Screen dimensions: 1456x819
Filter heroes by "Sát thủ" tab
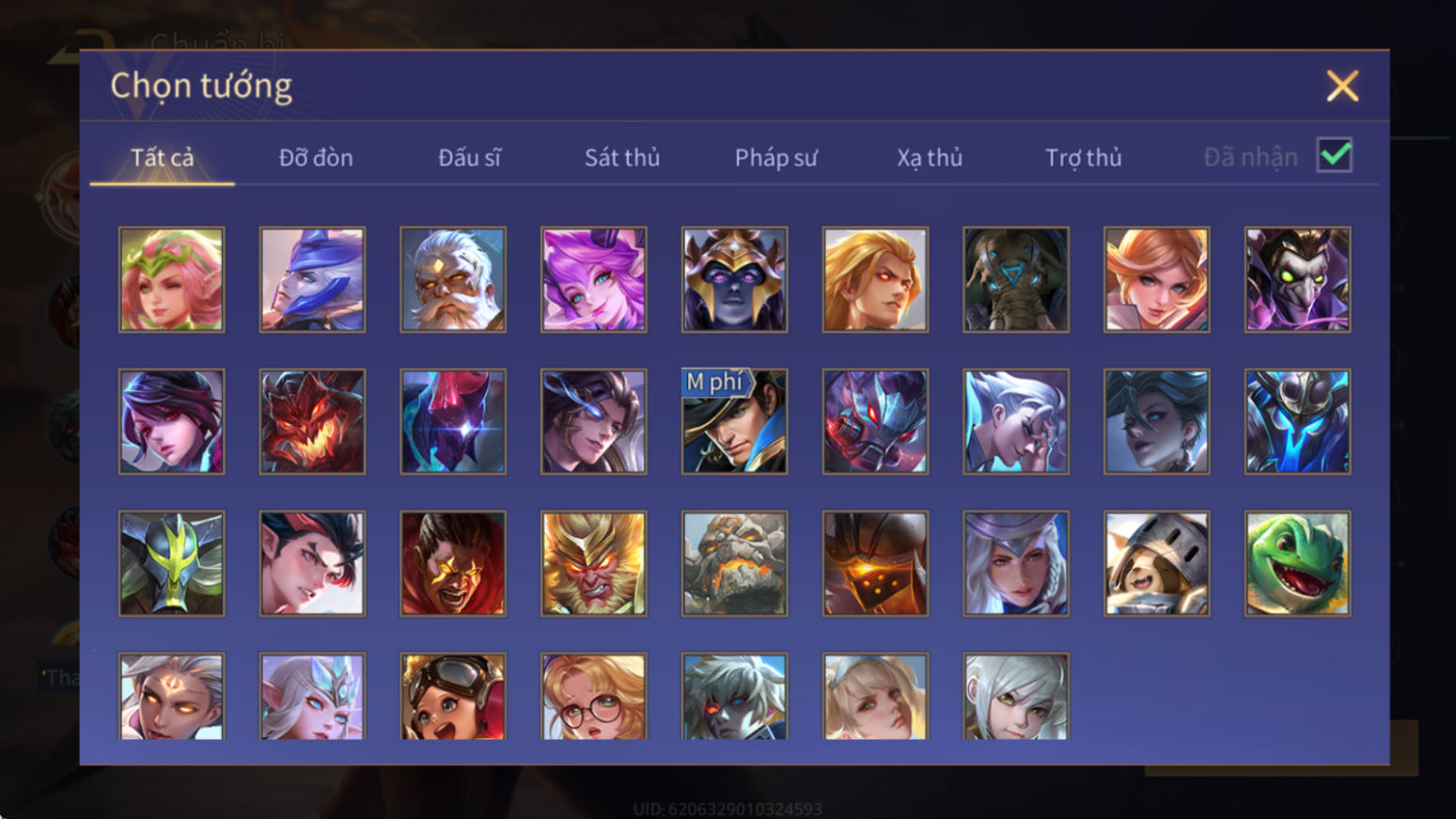pos(622,157)
